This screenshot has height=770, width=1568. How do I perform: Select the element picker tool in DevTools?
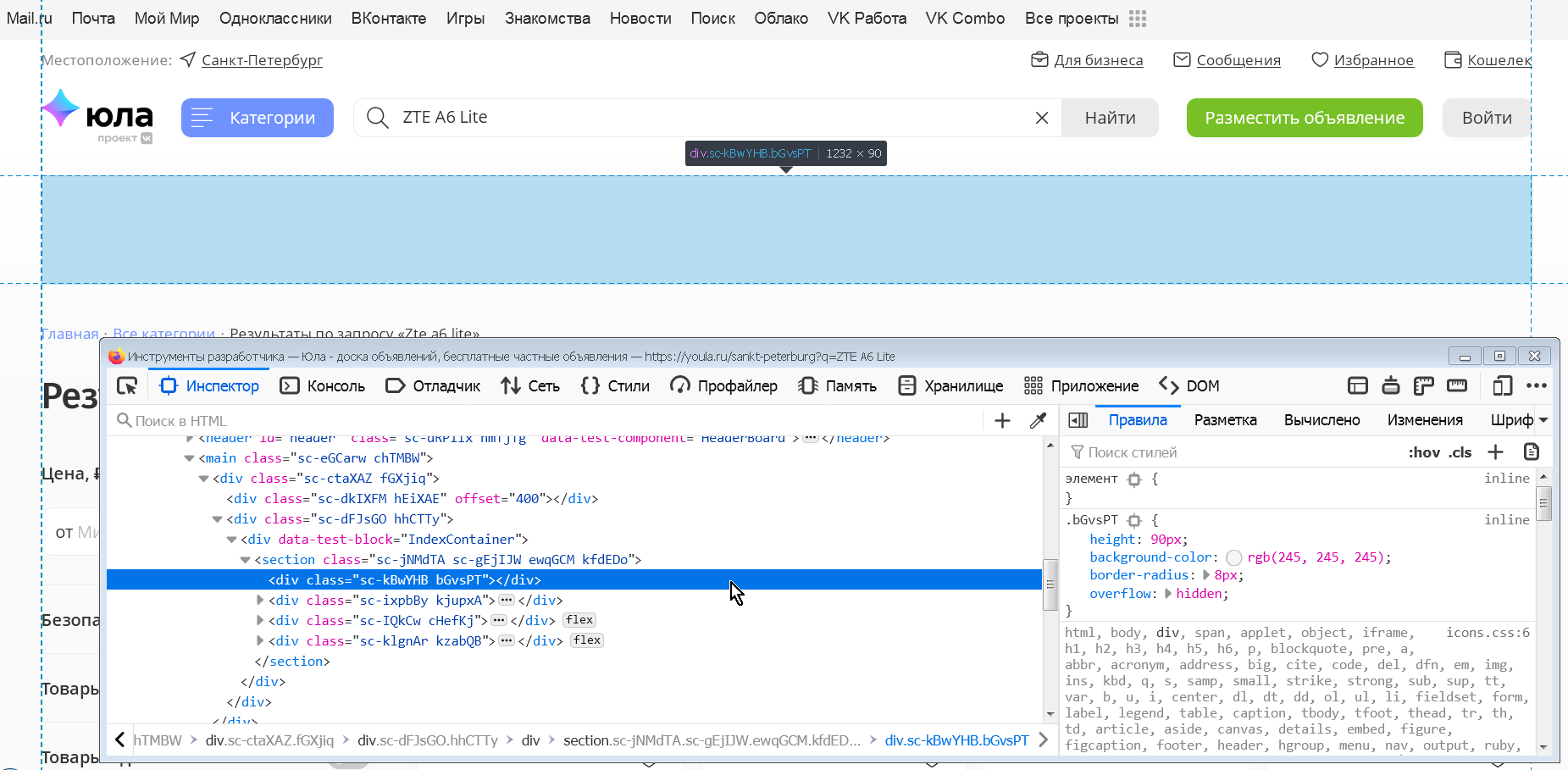click(127, 385)
